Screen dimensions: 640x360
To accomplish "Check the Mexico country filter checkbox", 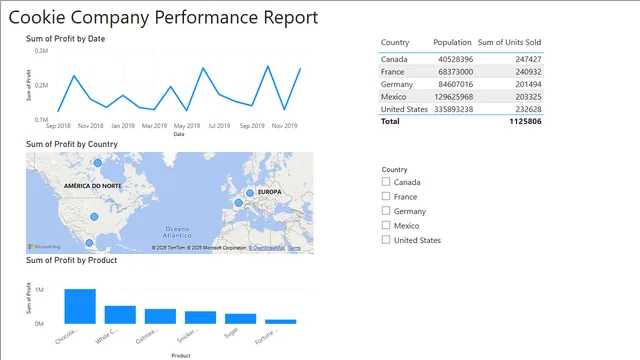I will pyautogui.click(x=386, y=225).
